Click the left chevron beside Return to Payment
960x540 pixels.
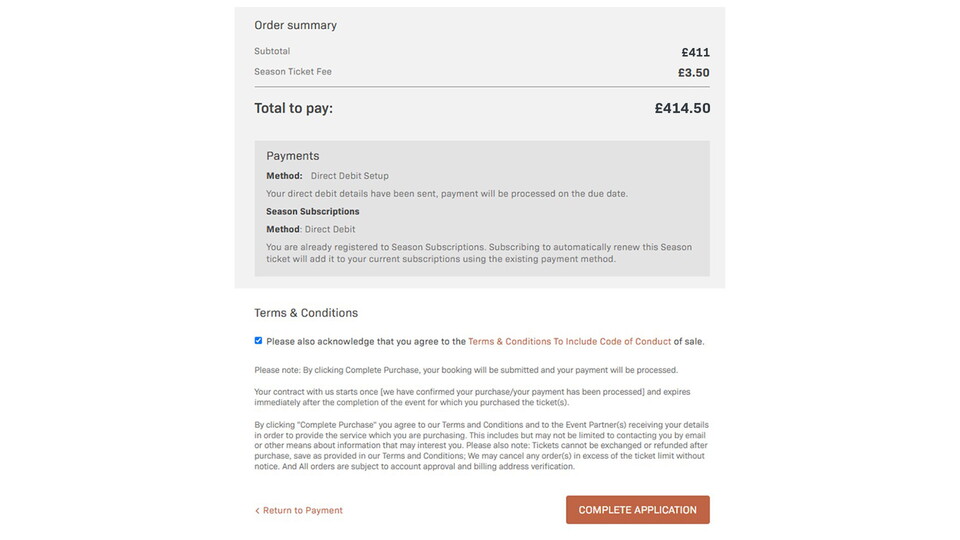tap(257, 511)
